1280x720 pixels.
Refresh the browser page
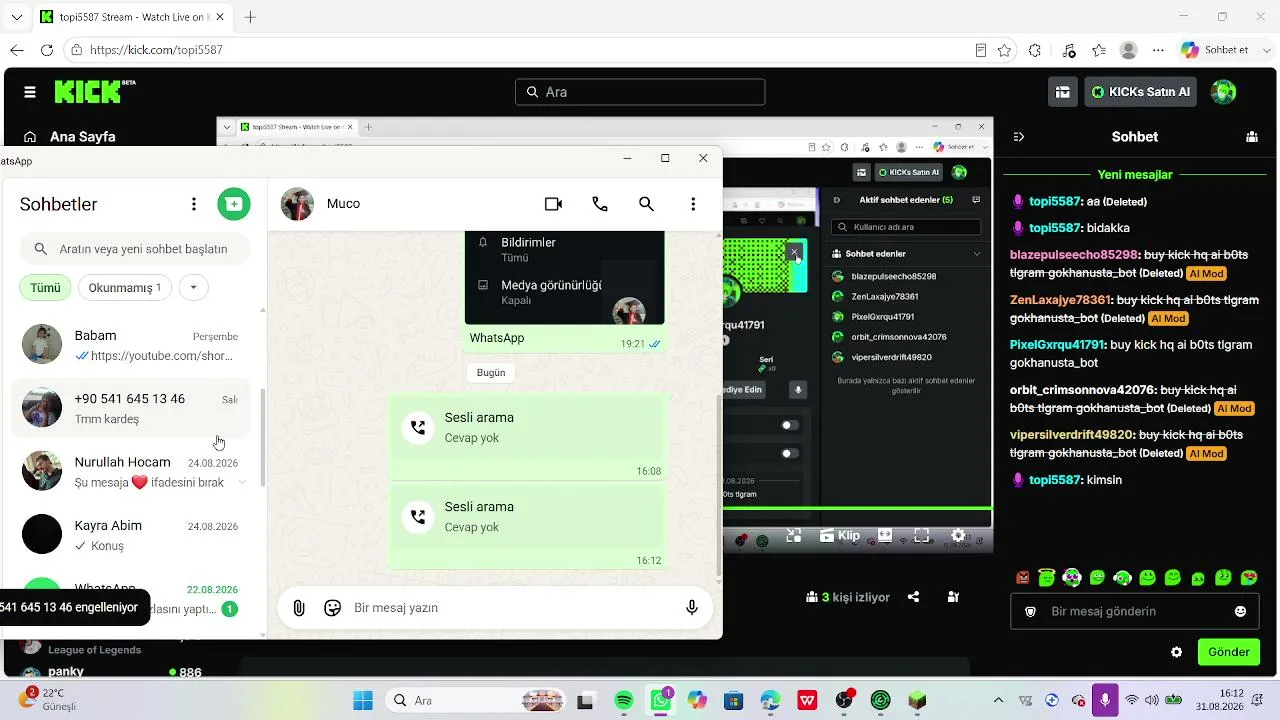pyautogui.click(x=47, y=50)
